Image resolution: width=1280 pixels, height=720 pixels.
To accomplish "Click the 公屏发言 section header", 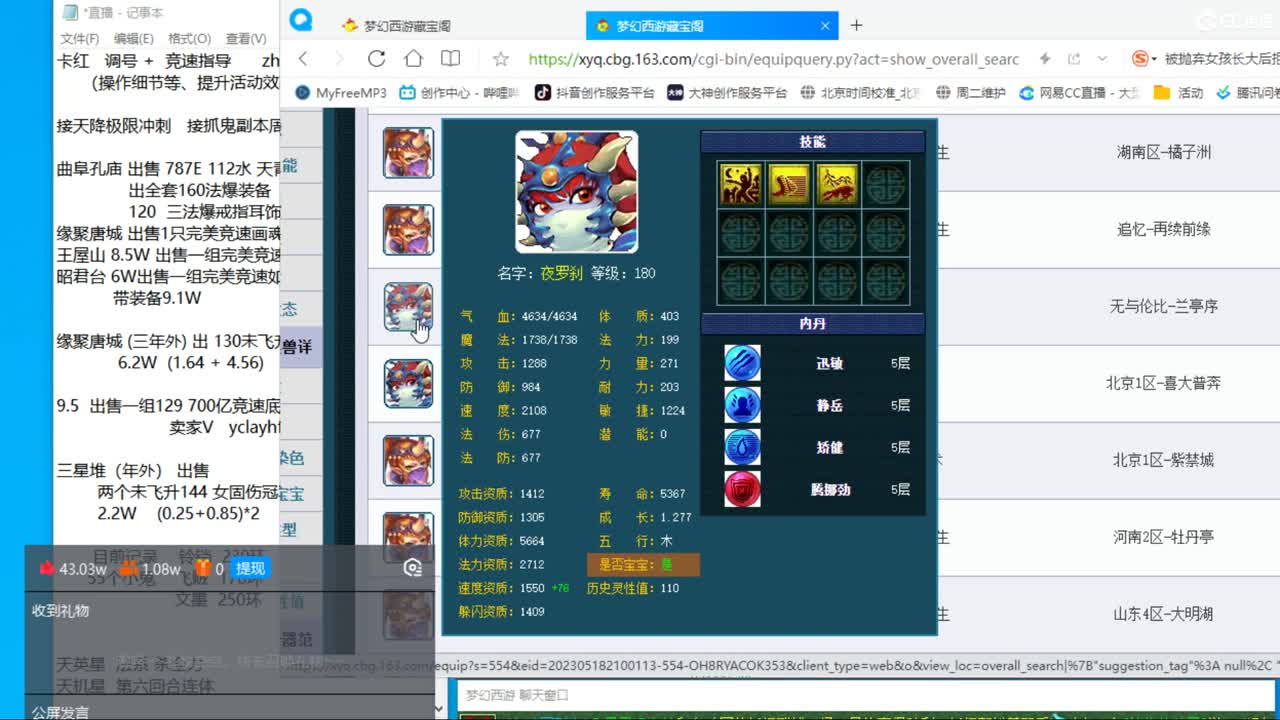I will click(x=60, y=712).
